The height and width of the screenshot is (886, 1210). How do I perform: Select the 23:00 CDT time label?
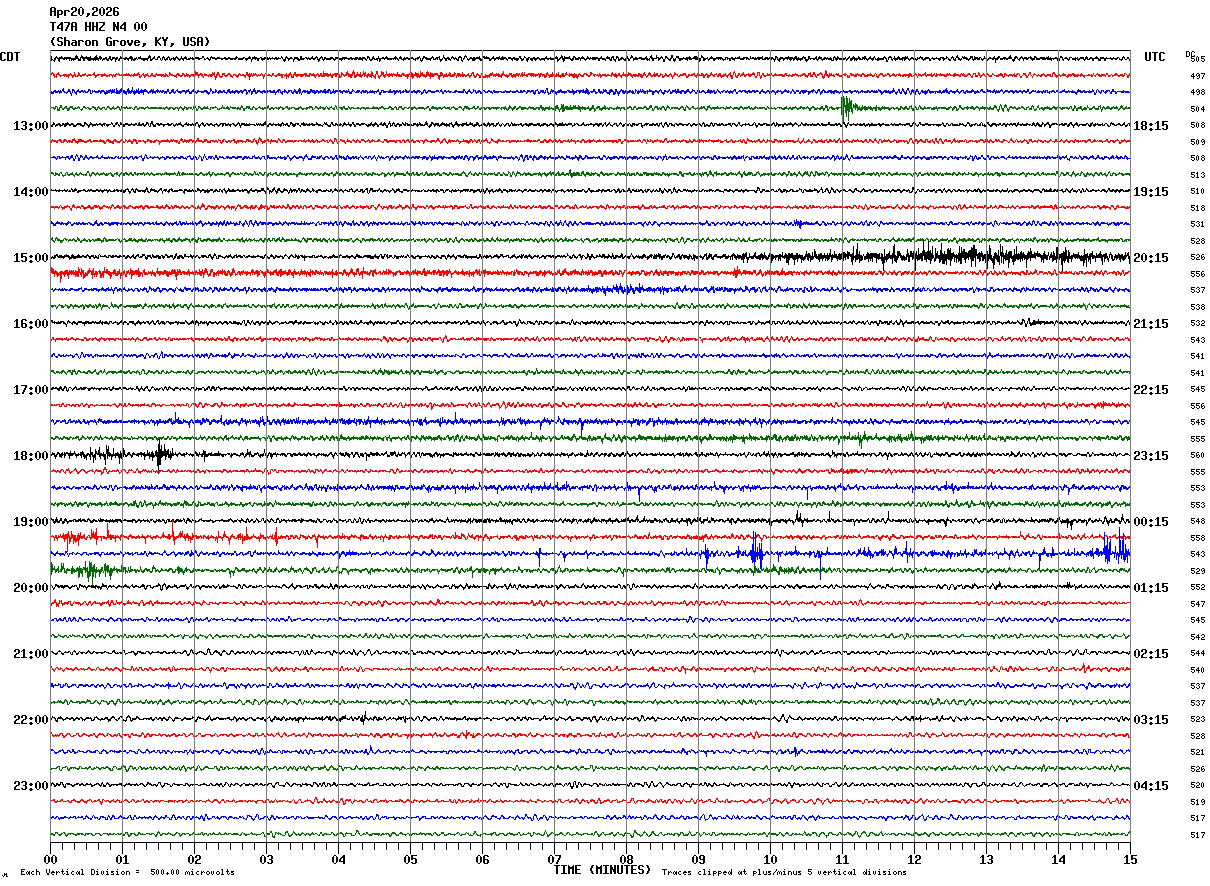(31, 785)
